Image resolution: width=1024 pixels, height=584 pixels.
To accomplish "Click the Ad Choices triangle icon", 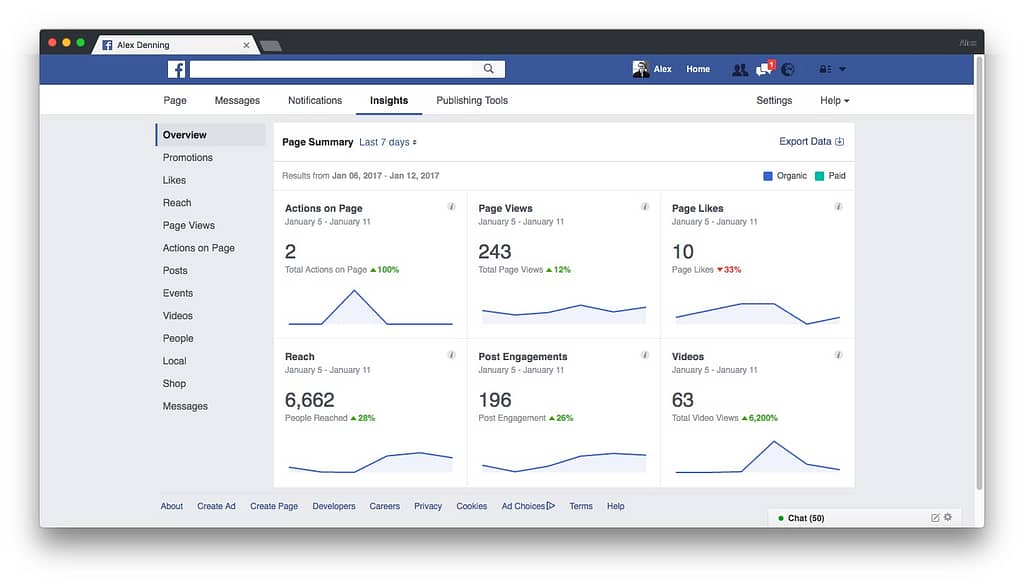I will [551, 506].
